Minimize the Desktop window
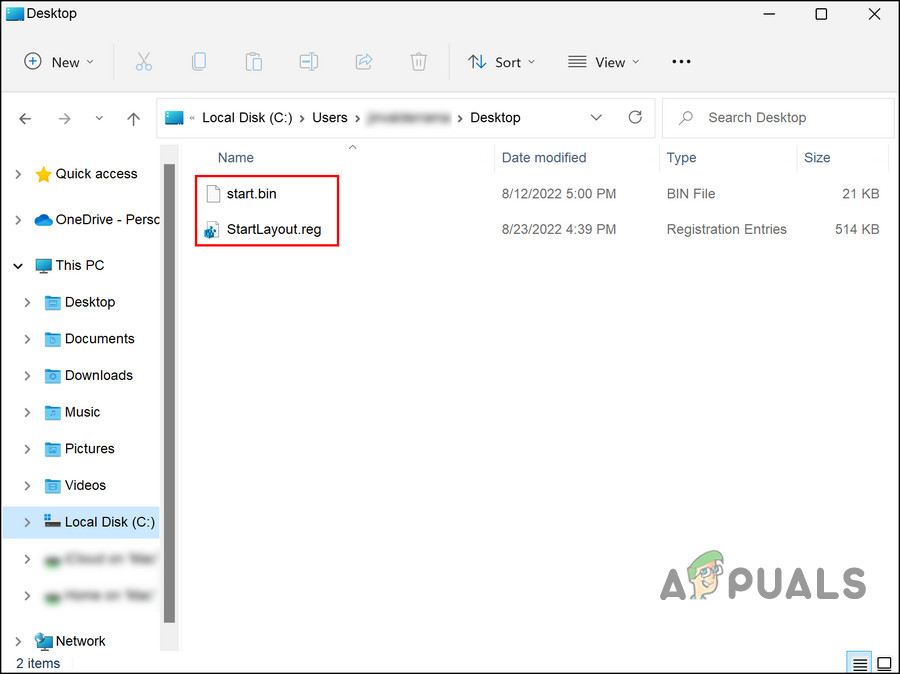Screen dimensions: 900x674 (769, 14)
